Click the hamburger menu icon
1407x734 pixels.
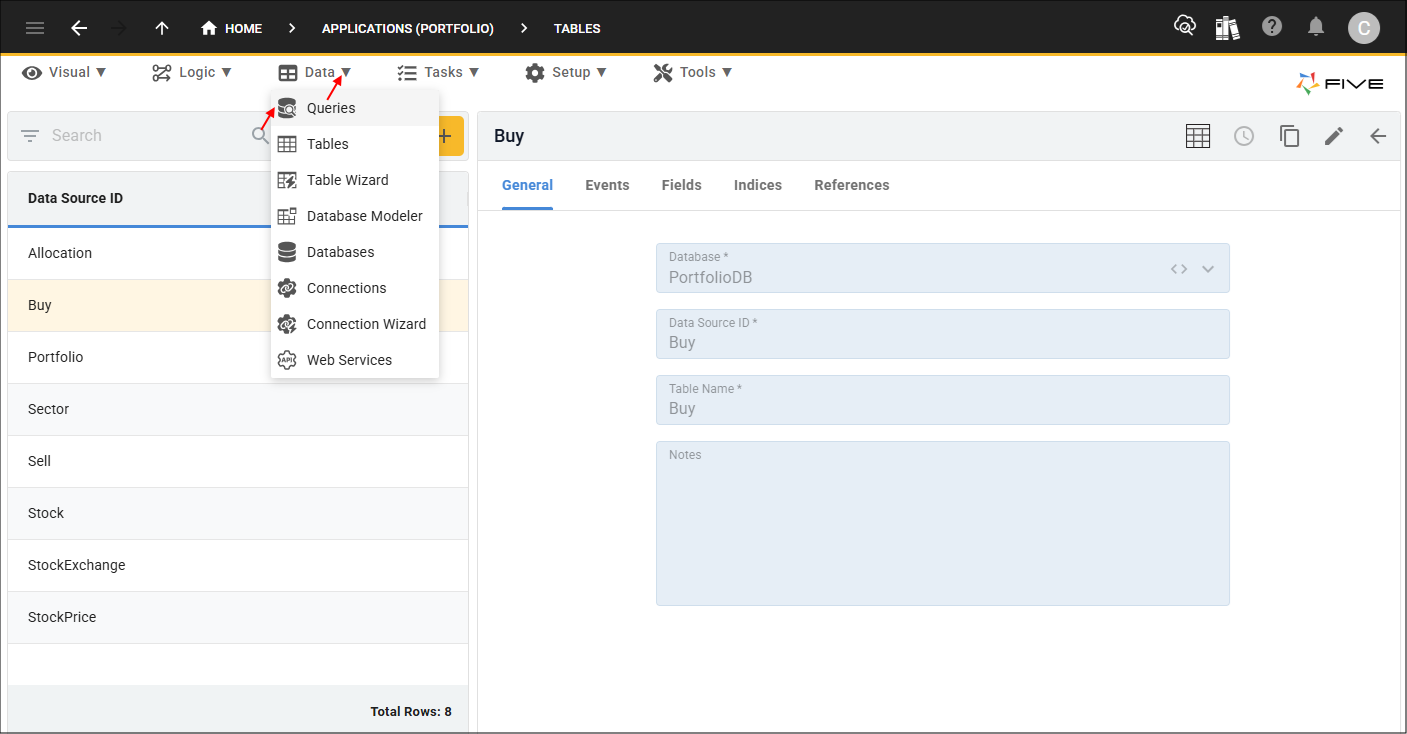(35, 28)
